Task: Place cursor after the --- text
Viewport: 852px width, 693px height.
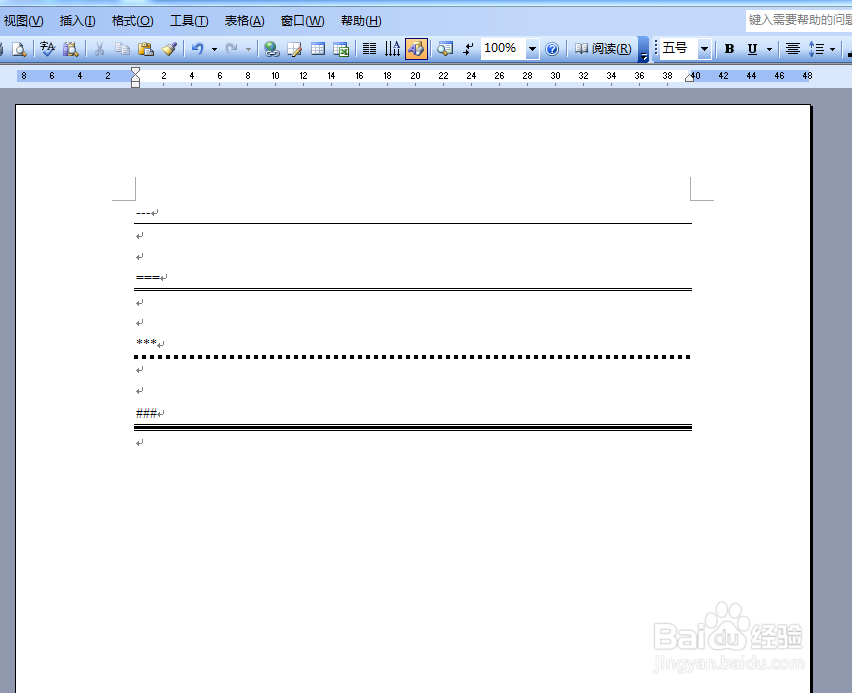Action: pos(151,213)
